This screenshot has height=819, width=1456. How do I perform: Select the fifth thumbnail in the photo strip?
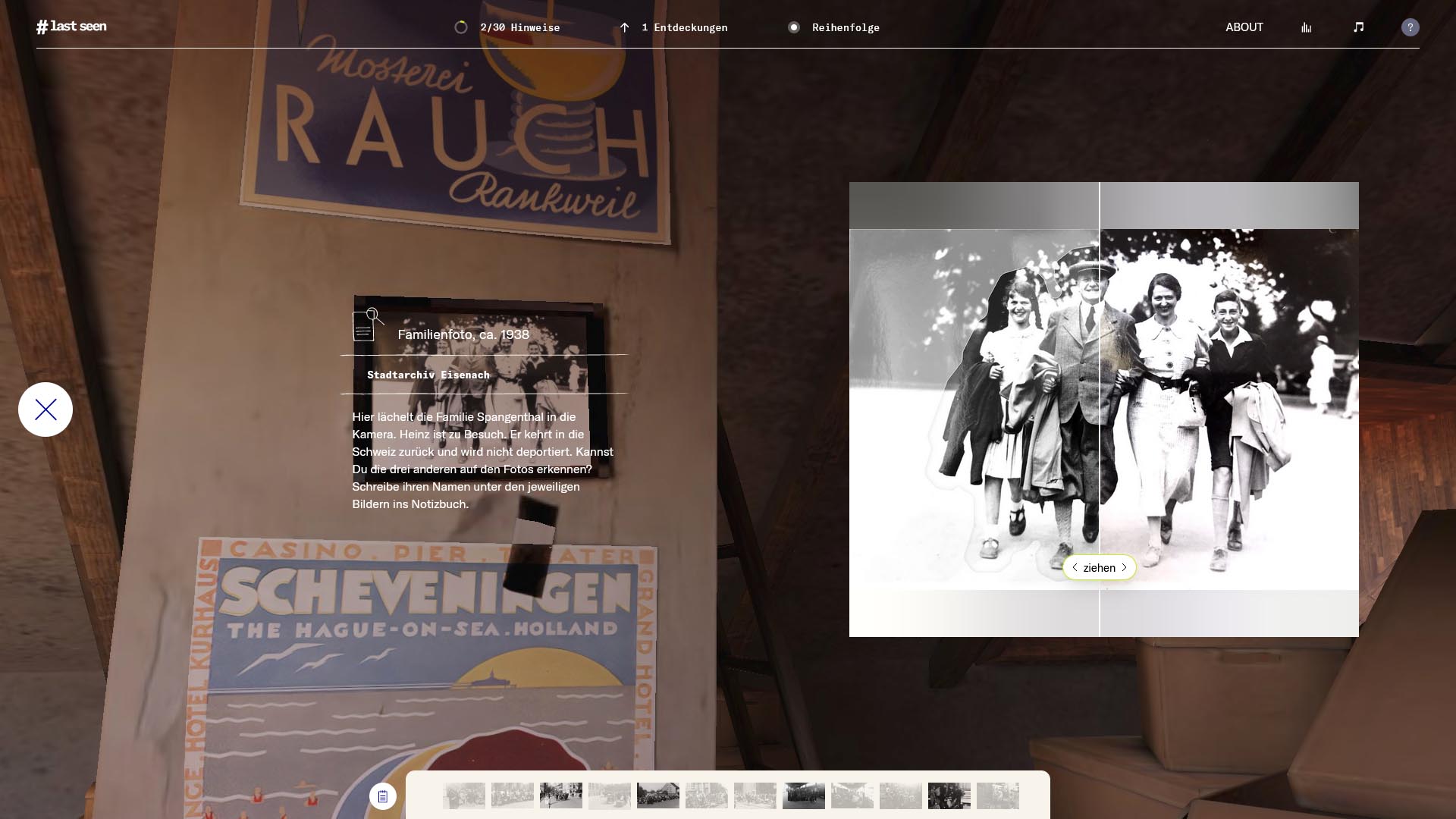click(658, 795)
